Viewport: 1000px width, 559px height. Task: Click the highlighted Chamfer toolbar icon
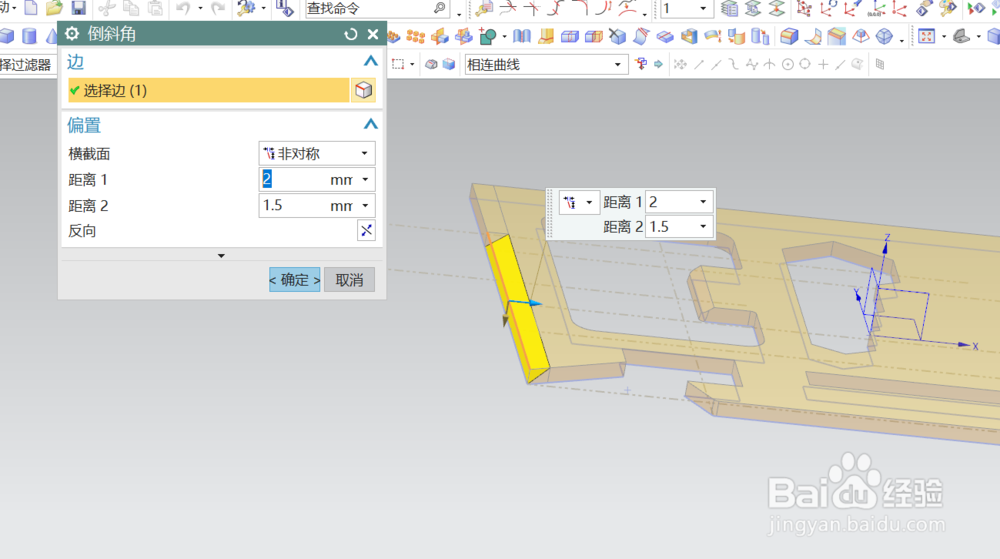coord(836,36)
